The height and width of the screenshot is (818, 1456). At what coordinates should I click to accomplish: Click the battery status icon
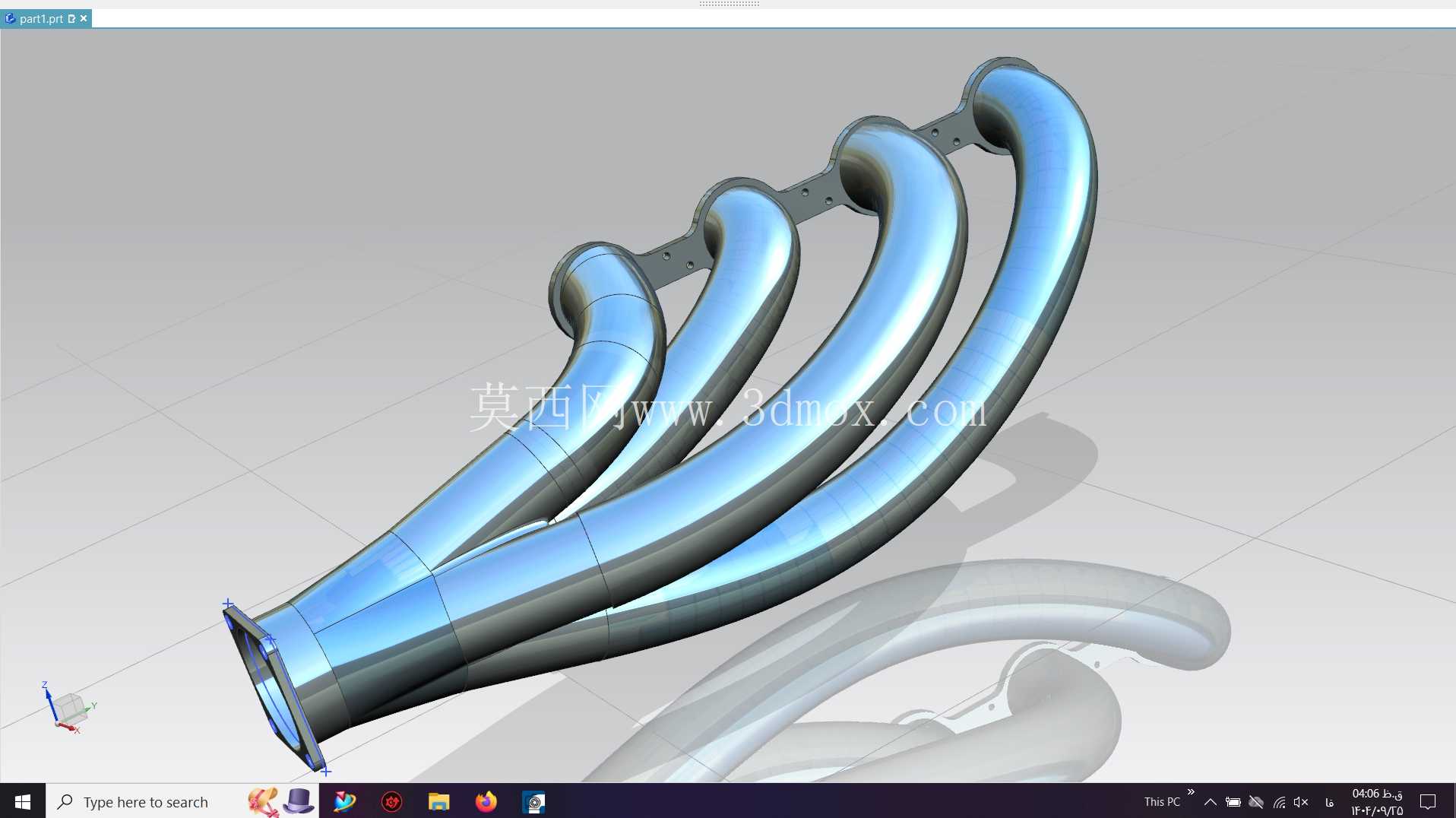[x=1233, y=802]
